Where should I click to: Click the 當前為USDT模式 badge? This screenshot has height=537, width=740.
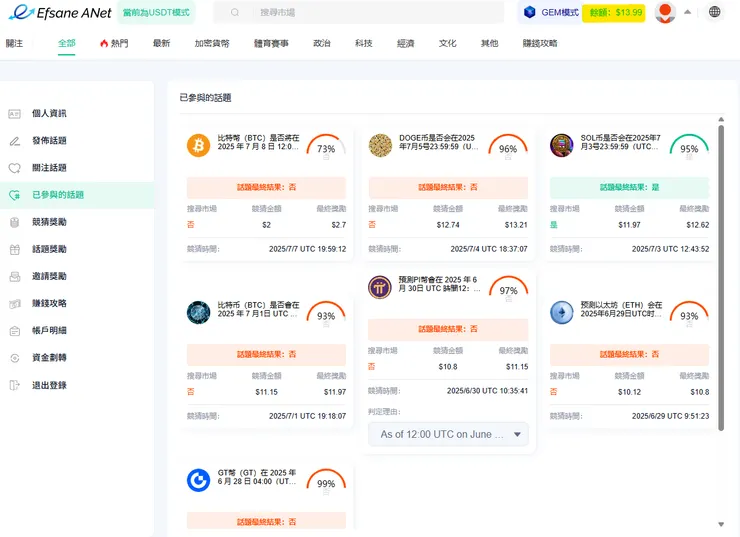click(x=156, y=13)
